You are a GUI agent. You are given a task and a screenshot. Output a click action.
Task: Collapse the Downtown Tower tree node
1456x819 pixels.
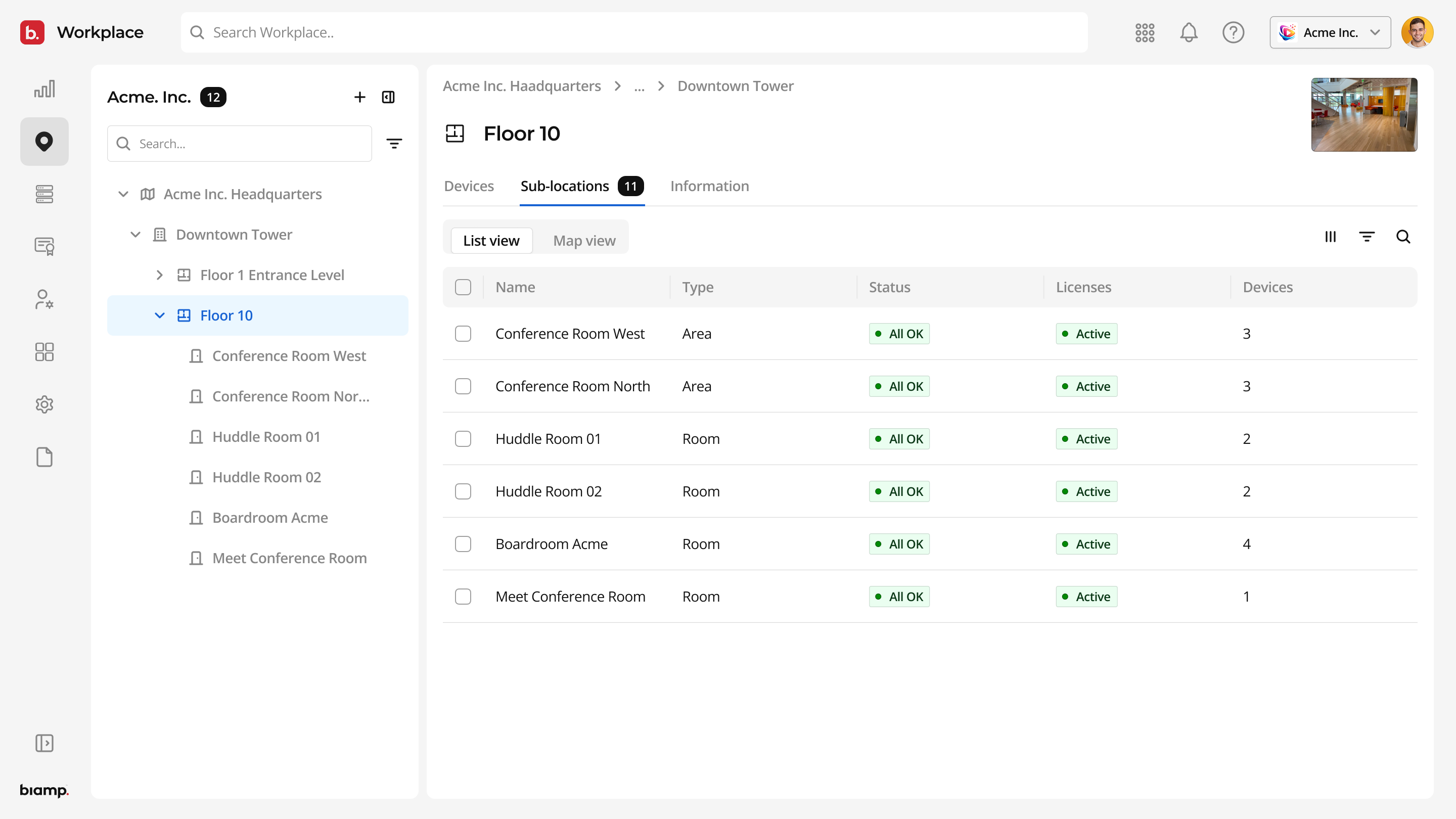coord(135,235)
